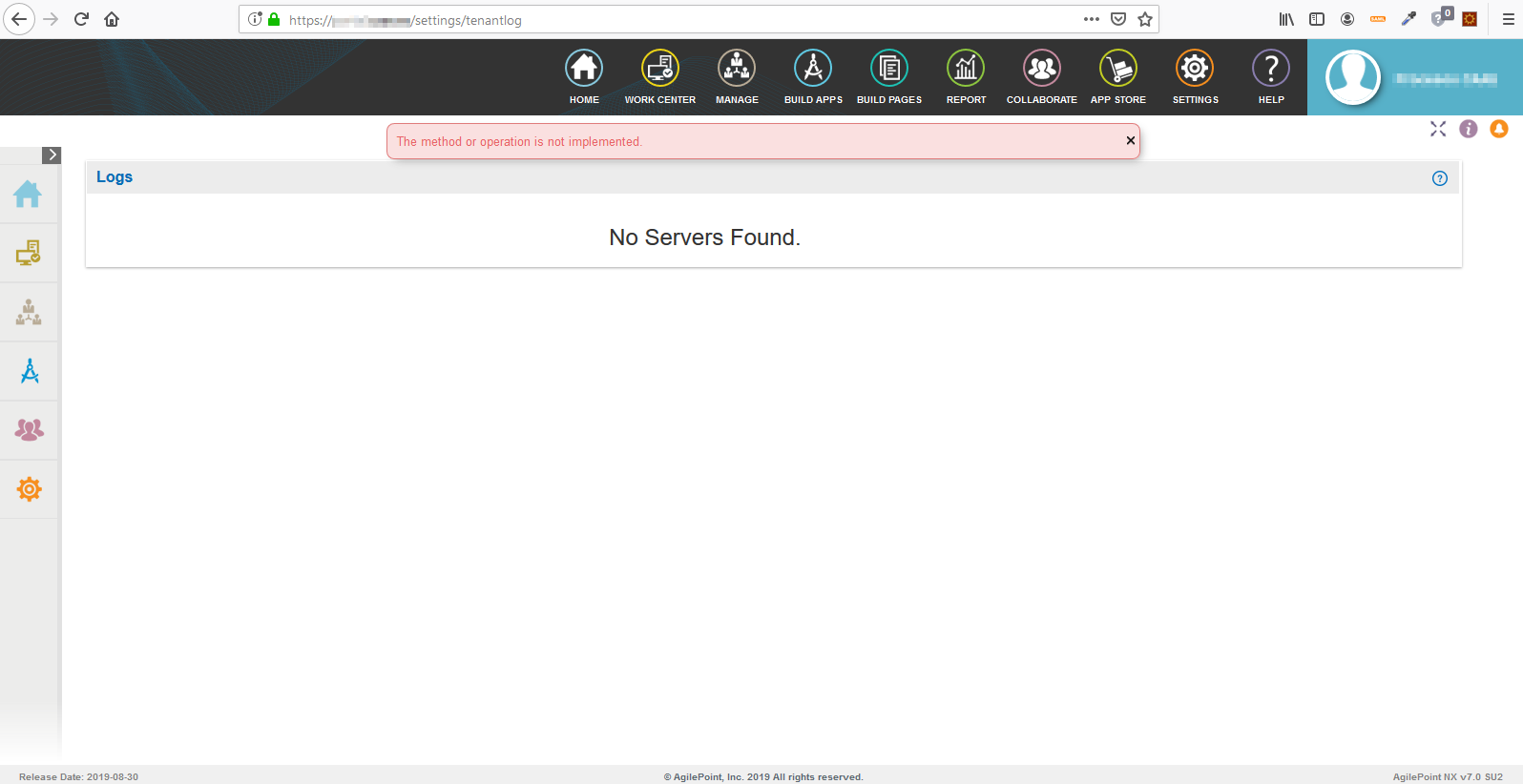
Task: Open the Work Center icon in top navigation
Action: tap(659, 69)
